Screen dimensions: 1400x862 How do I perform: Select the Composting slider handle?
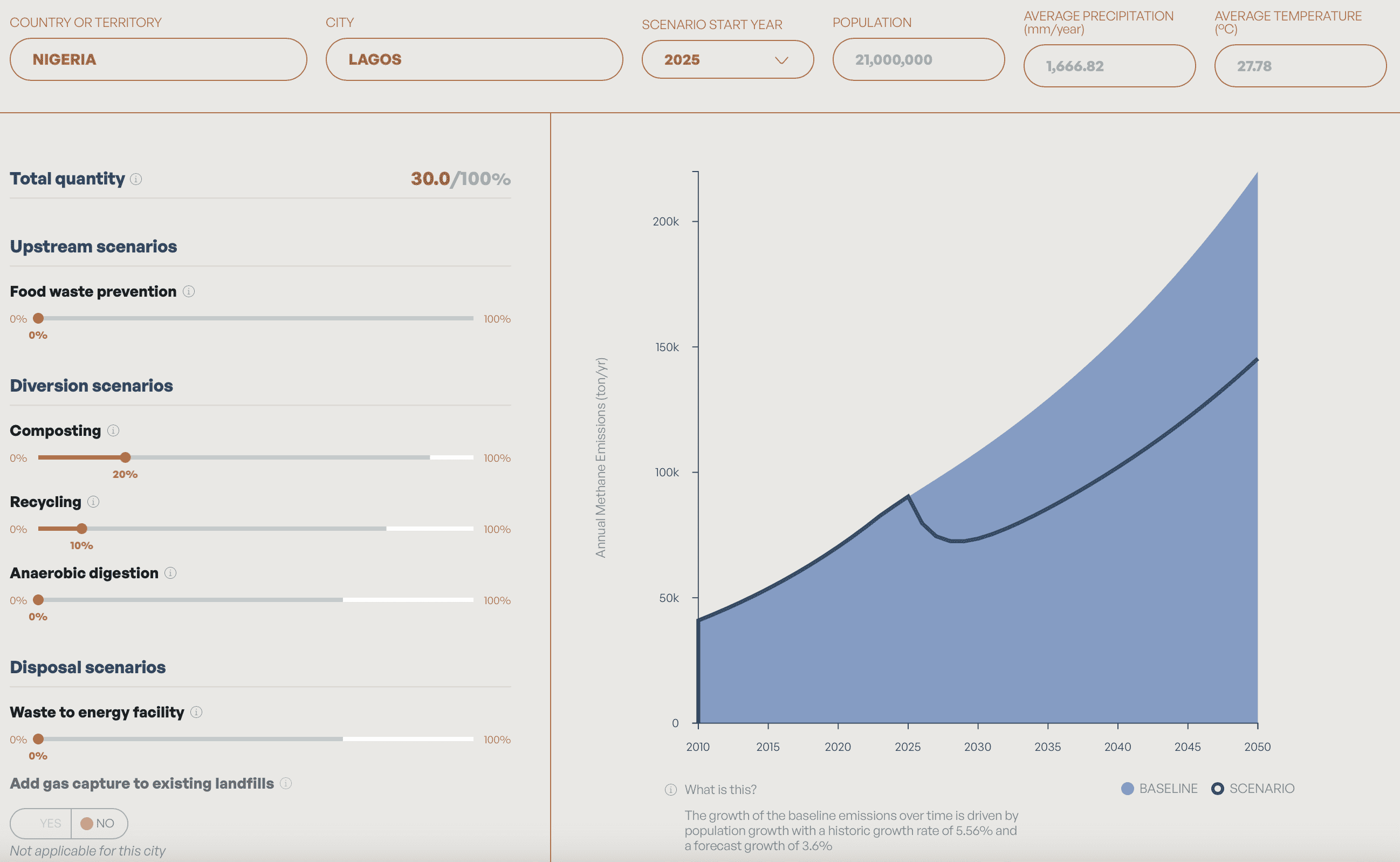125,457
